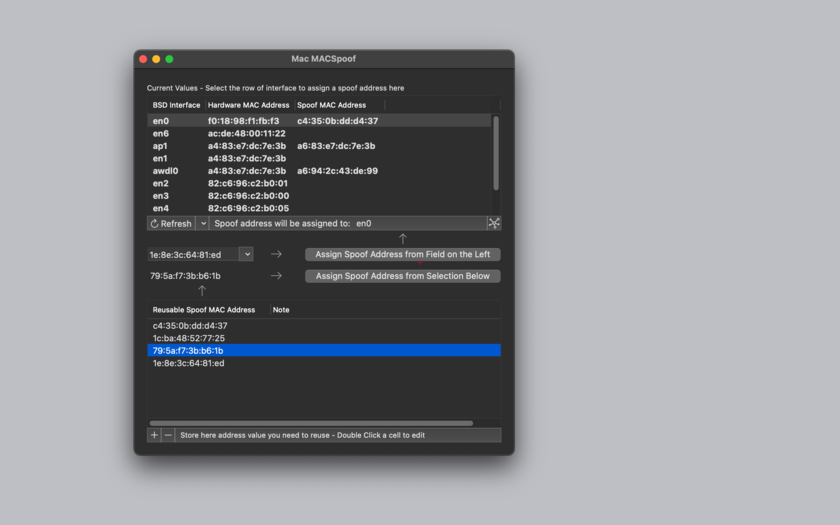Select reusable address 1e:8e:3c:64:81:ed in list
This screenshot has height=525, width=840.
pyautogui.click(x=324, y=363)
